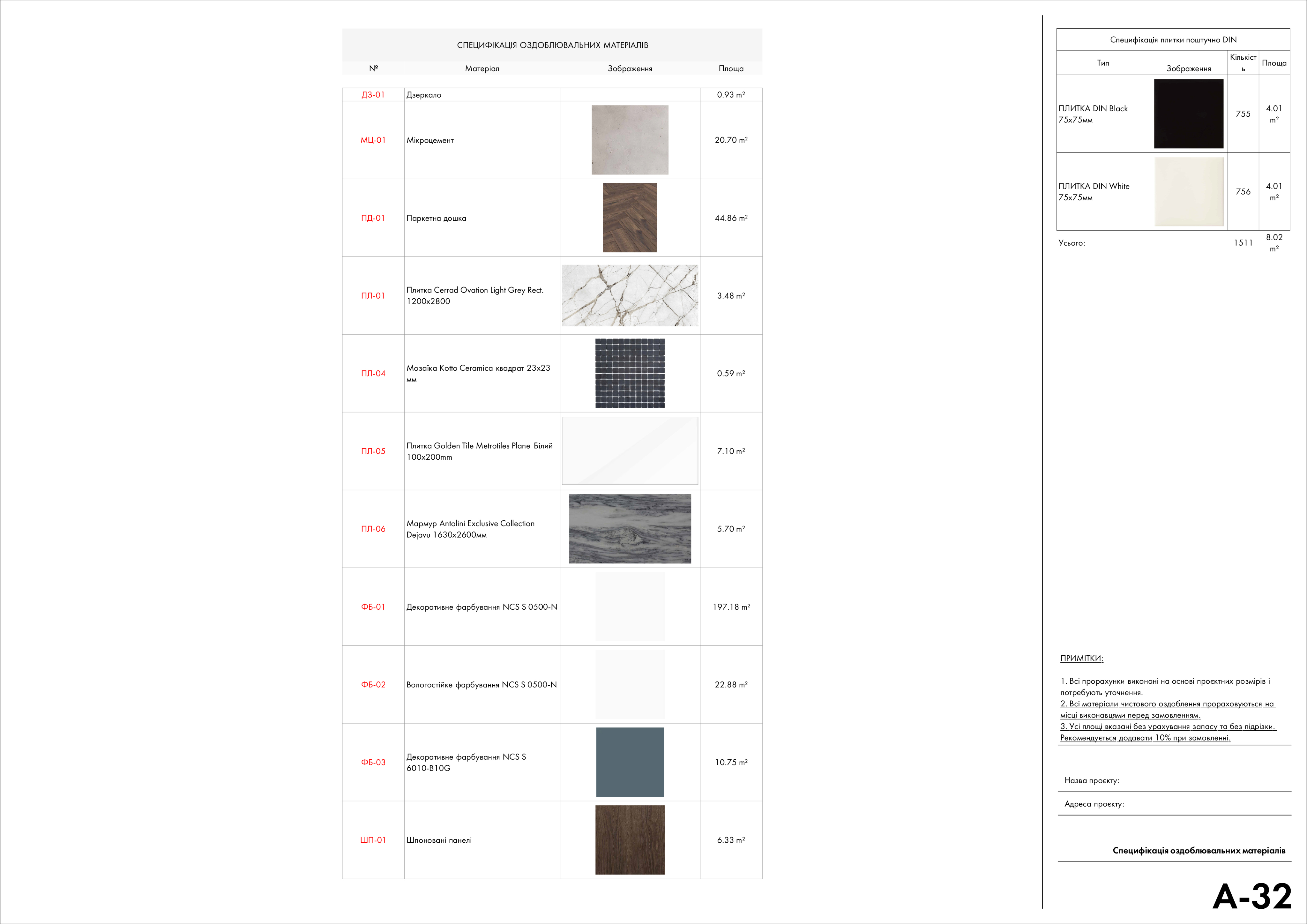
Task: Click the Назва проєкту field line
Action: (1091, 780)
